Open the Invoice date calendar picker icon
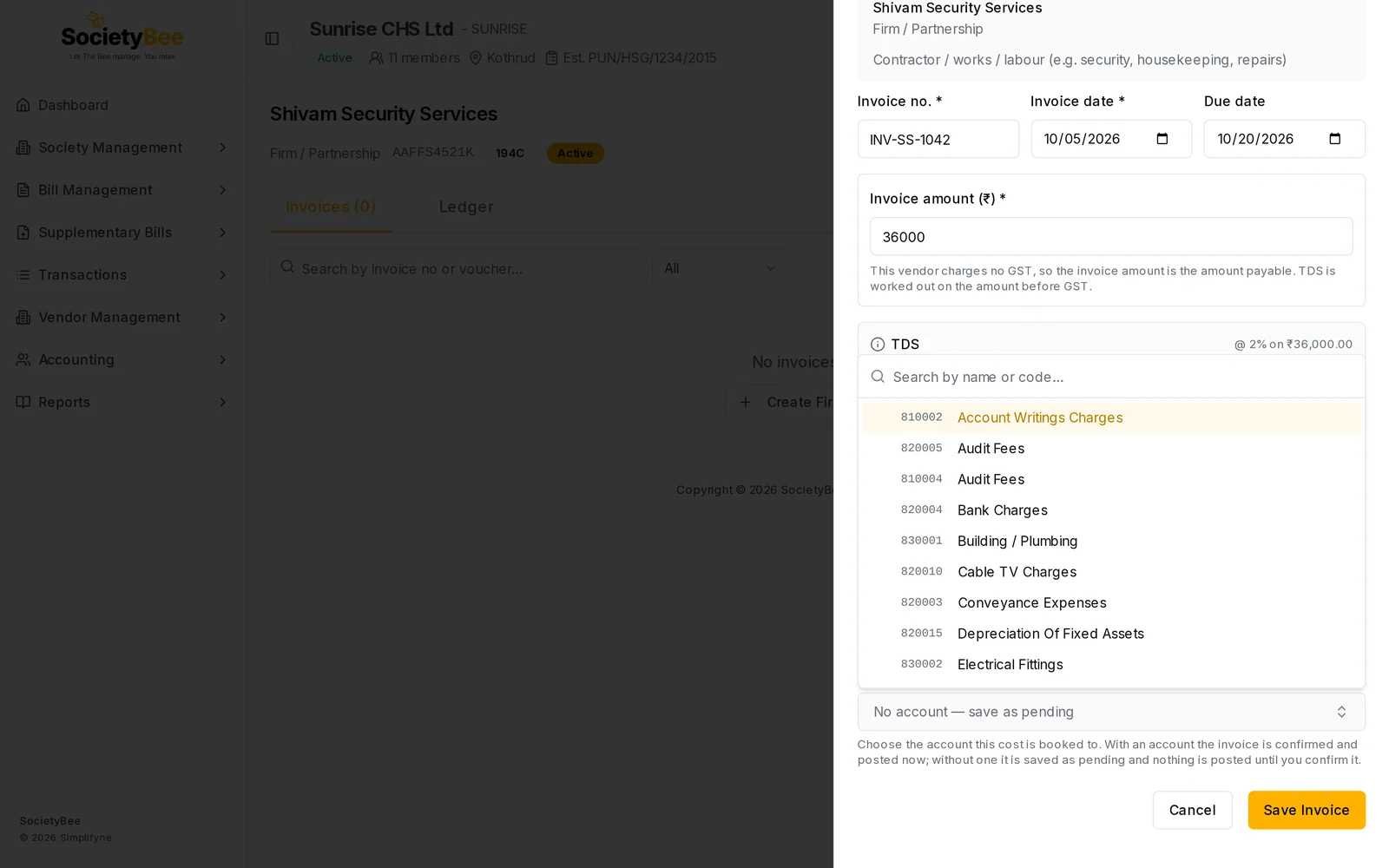This screenshot has height=868, width=1389. point(1162,139)
